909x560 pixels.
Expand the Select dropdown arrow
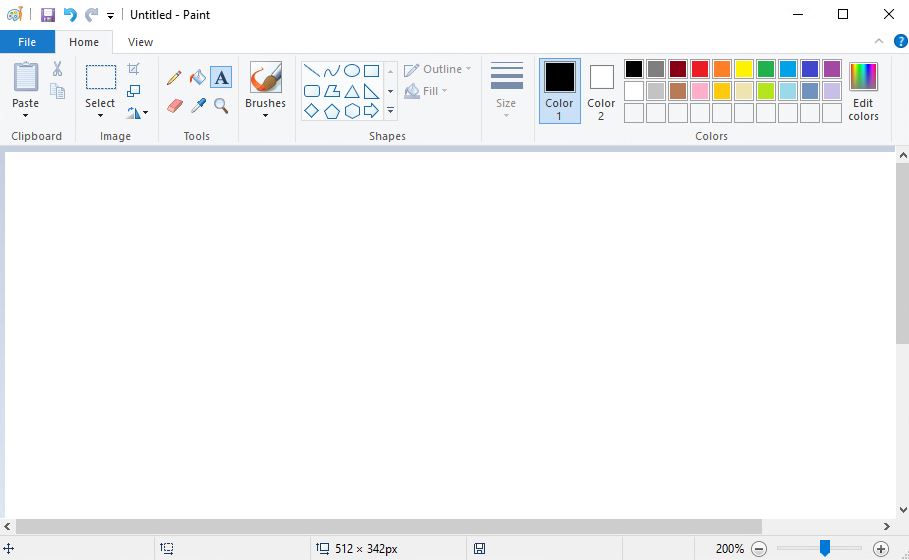point(100,115)
